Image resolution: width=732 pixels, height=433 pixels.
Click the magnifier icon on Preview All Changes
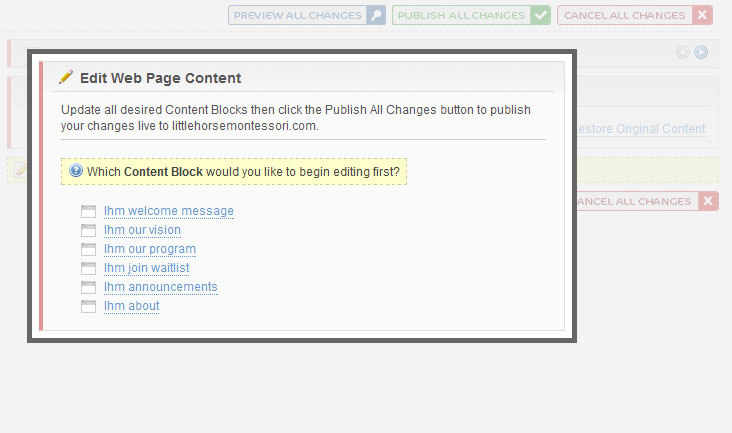coord(376,15)
